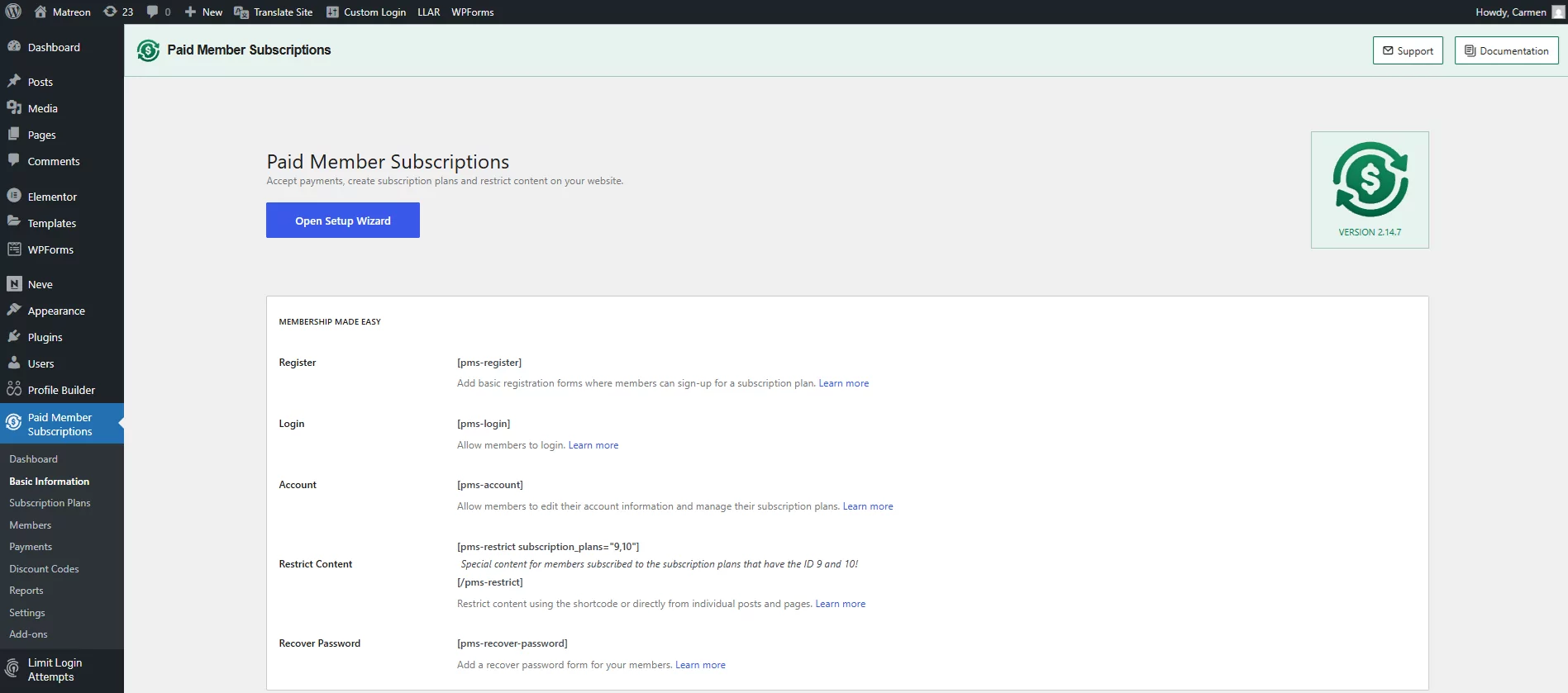Click Learn more link for Account
1568x693 pixels.
(x=868, y=506)
